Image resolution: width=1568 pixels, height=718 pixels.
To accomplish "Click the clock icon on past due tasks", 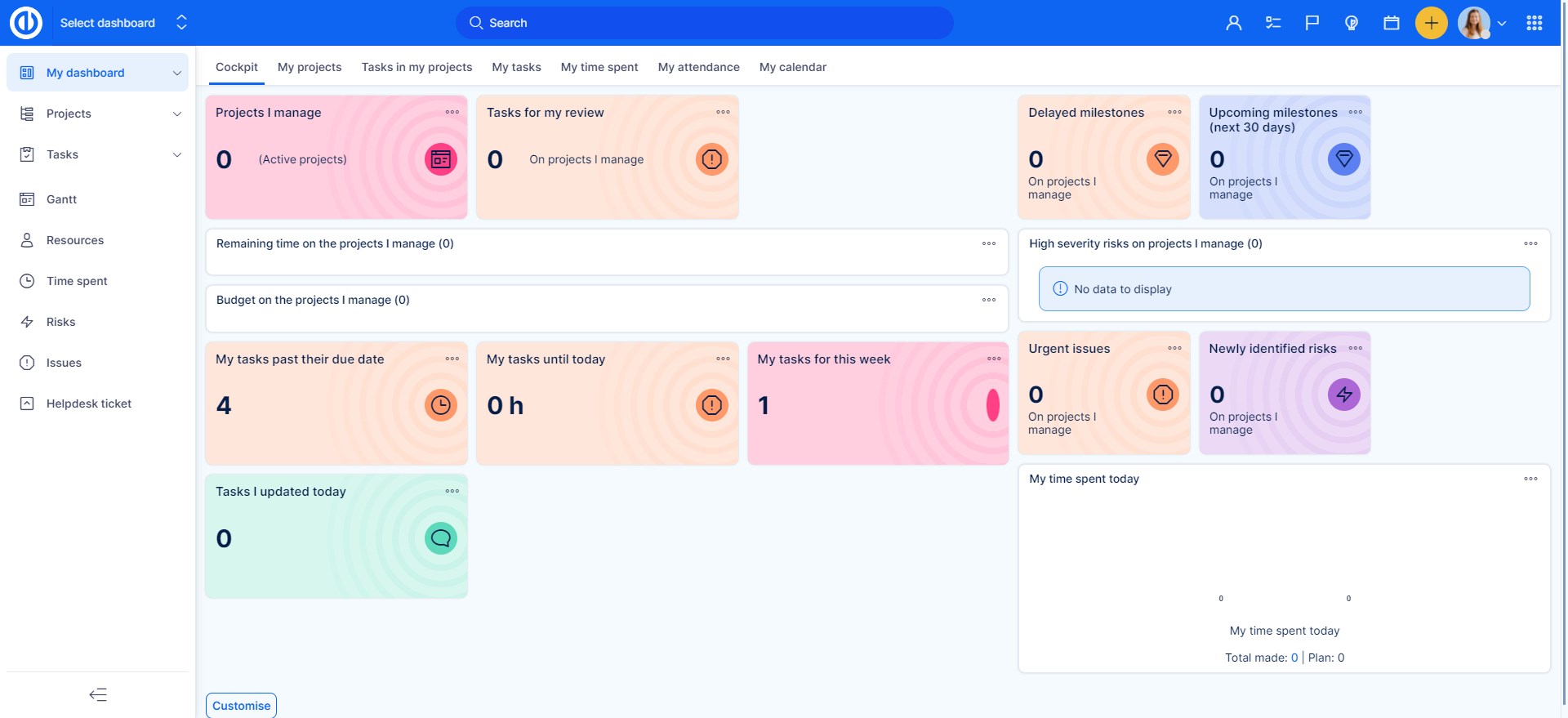I will 440,405.
